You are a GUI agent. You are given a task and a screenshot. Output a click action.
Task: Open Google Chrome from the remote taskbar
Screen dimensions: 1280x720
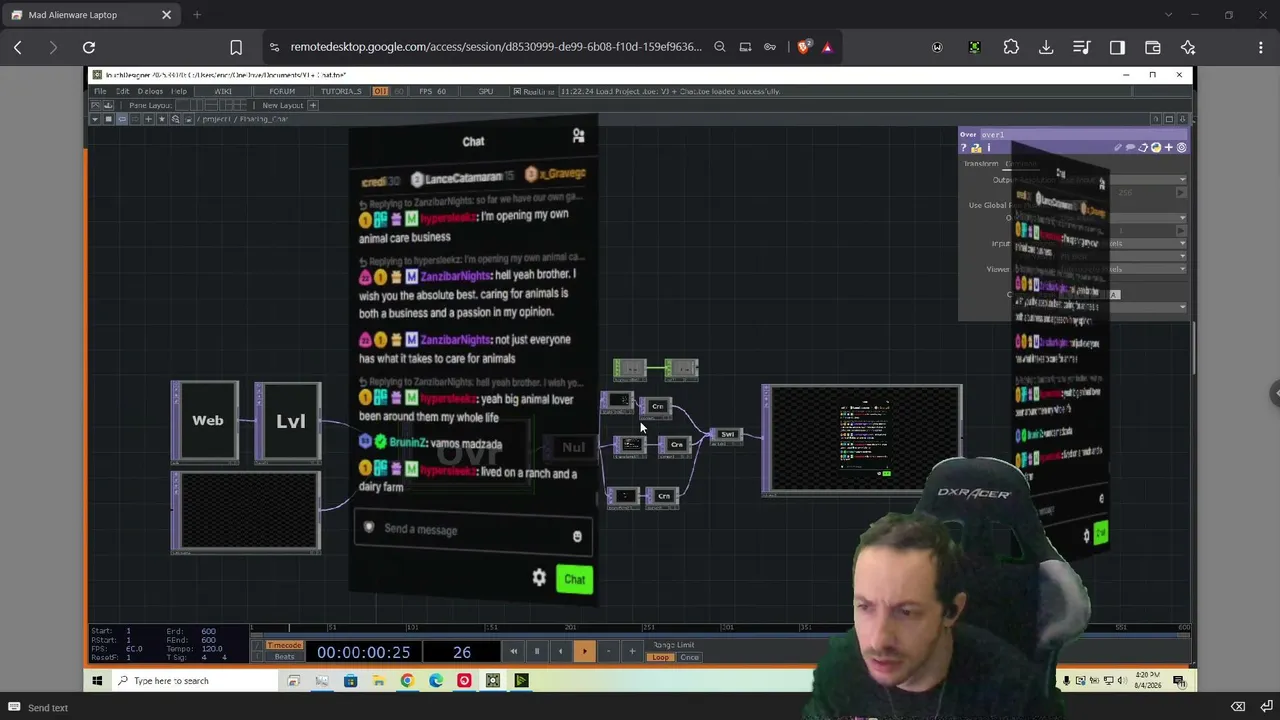tap(407, 681)
